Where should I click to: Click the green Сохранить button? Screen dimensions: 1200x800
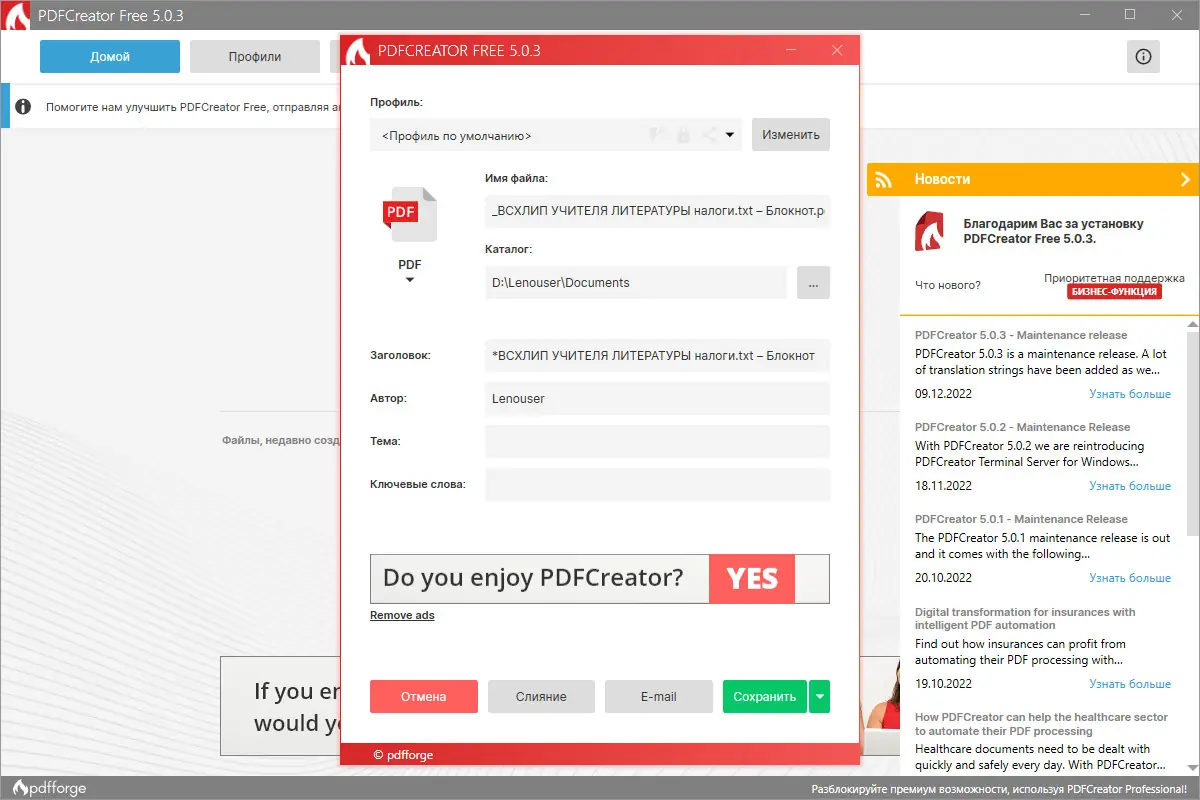(x=765, y=697)
